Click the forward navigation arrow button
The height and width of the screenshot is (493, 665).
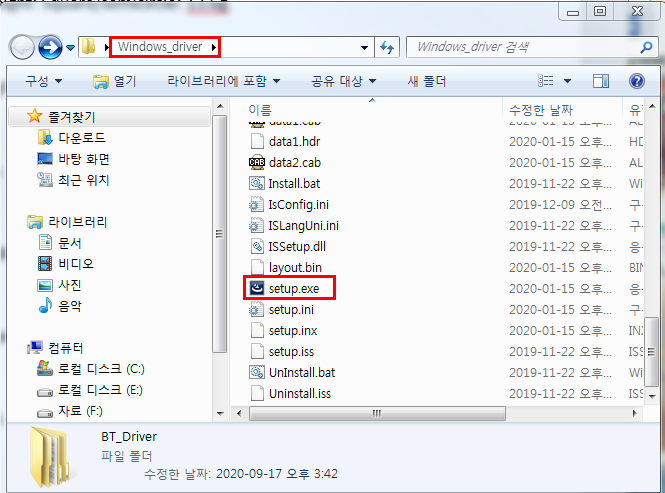click(x=50, y=47)
